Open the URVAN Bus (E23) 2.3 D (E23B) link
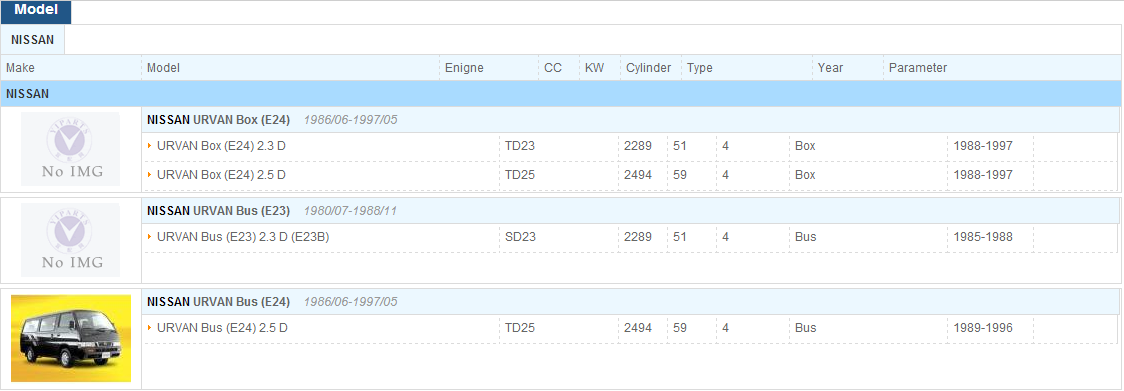The width and height of the screenshot is (1124, 391). click(x=243, y=236)
